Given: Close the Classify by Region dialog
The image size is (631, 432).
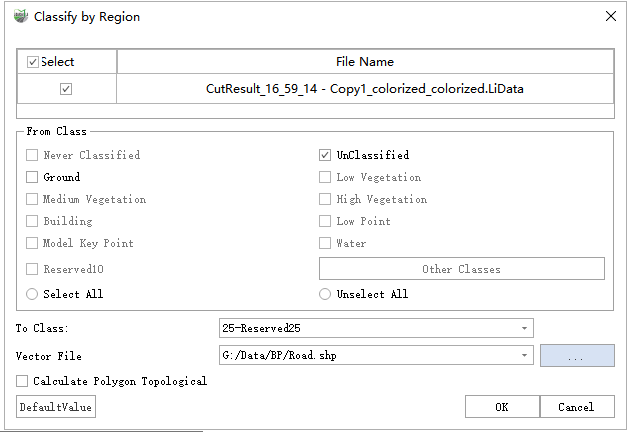Looking at the screenshot, I should point(610,17).
